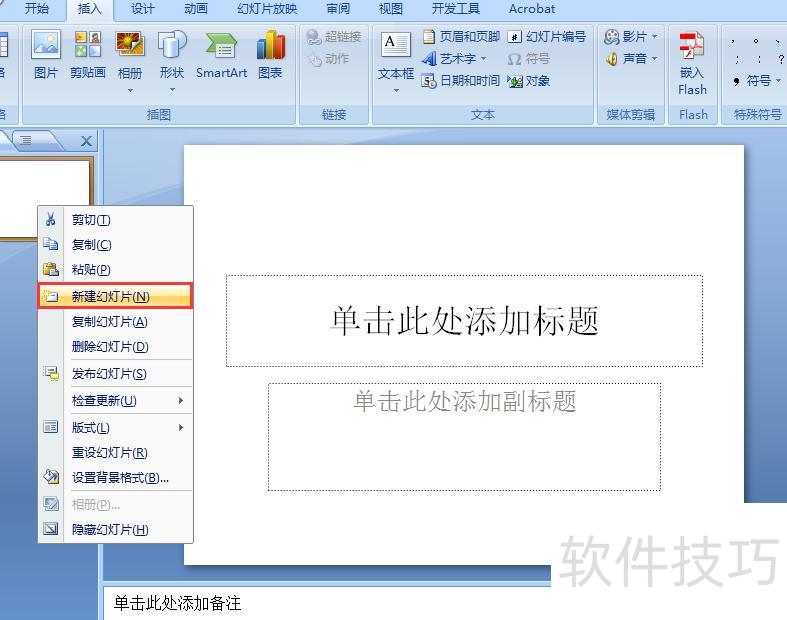Screen dimensions: 787x620
Task: Choose 新建幻灯片(N) from the context menu
Action: click(115, 296)
